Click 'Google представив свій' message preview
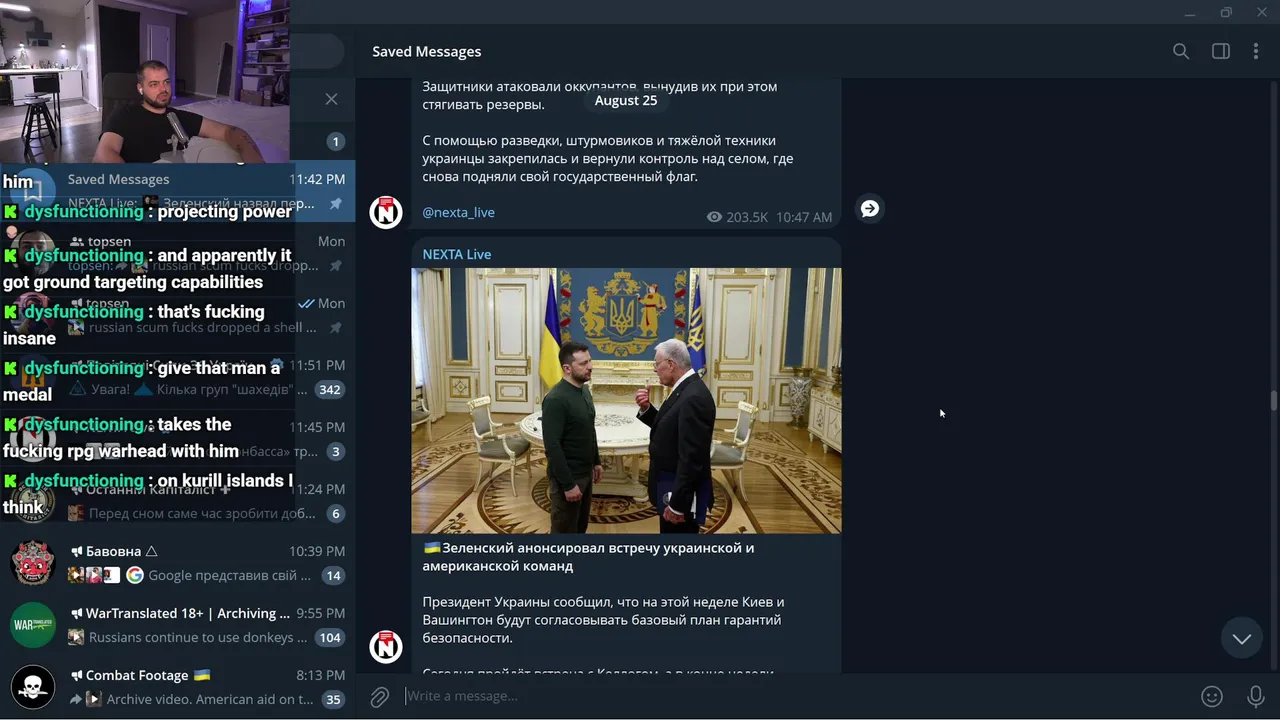The width and height of the screenshot is (1280, 720). [x=230, y=575]
